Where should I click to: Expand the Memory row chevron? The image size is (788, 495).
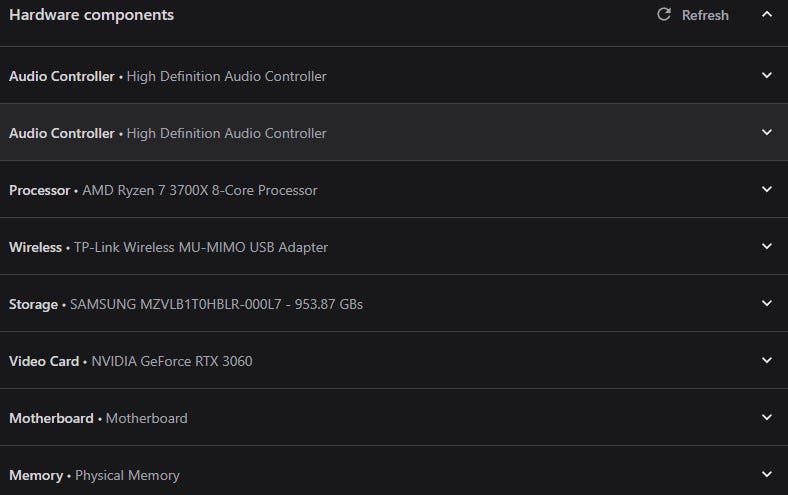[x=767, y=475]
